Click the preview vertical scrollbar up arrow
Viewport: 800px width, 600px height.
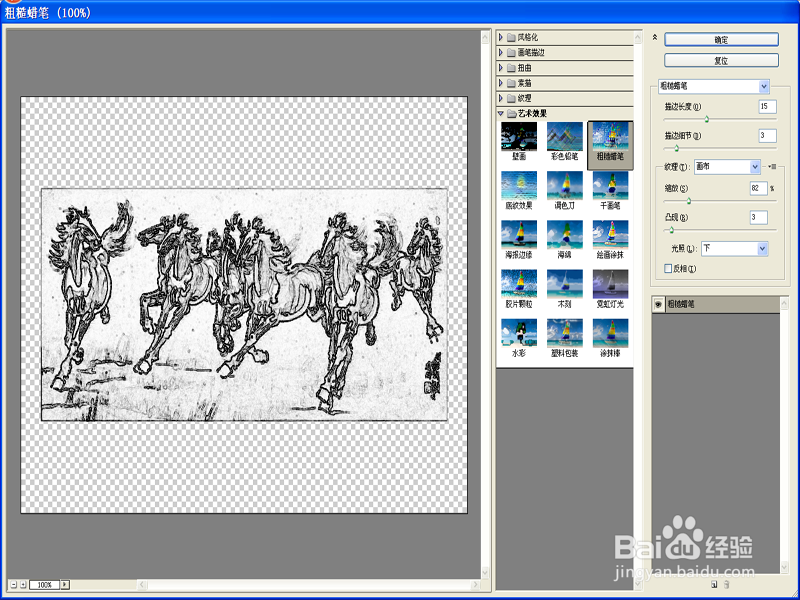485,37
